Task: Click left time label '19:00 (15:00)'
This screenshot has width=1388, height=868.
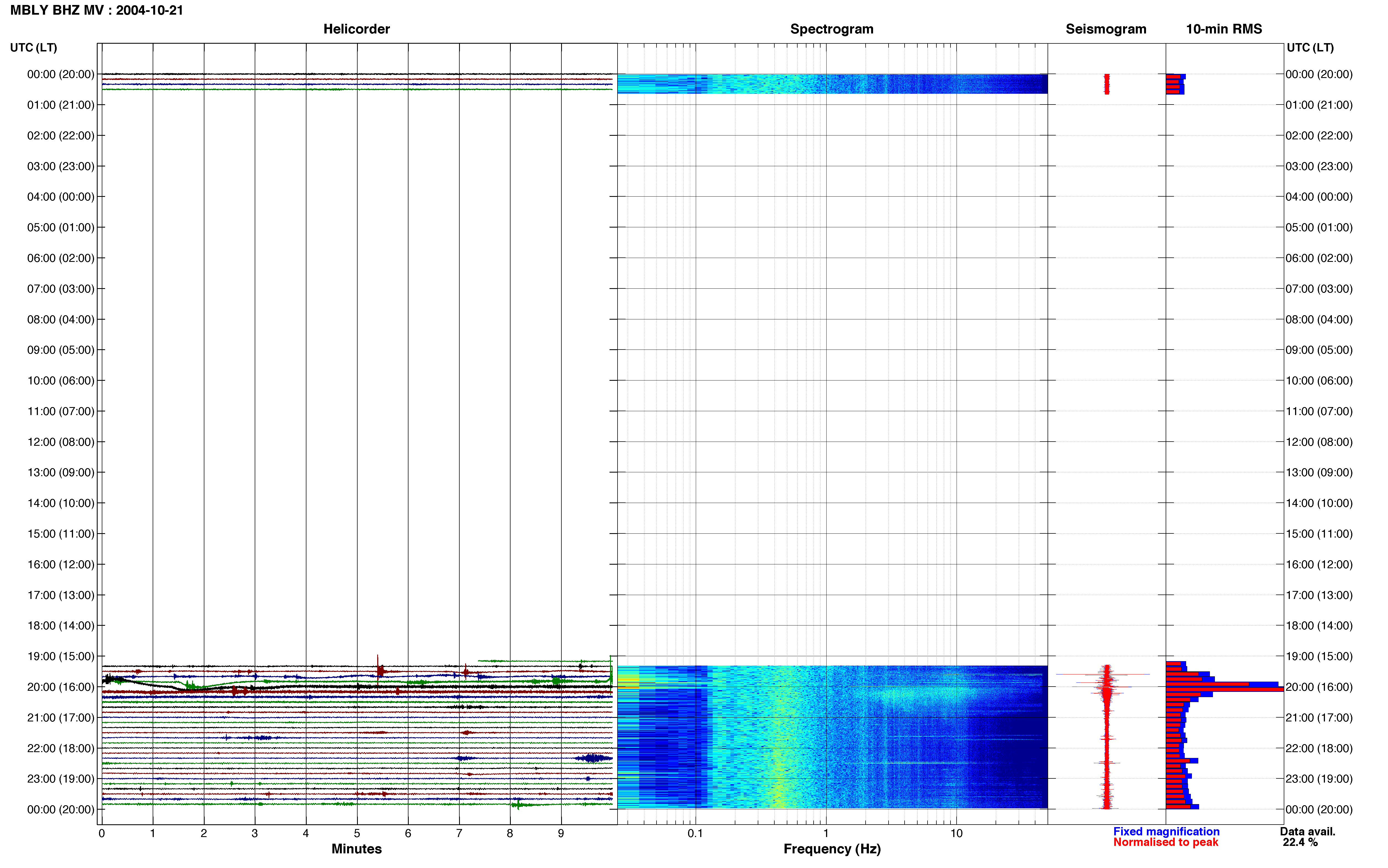Action: click(61, 656)
